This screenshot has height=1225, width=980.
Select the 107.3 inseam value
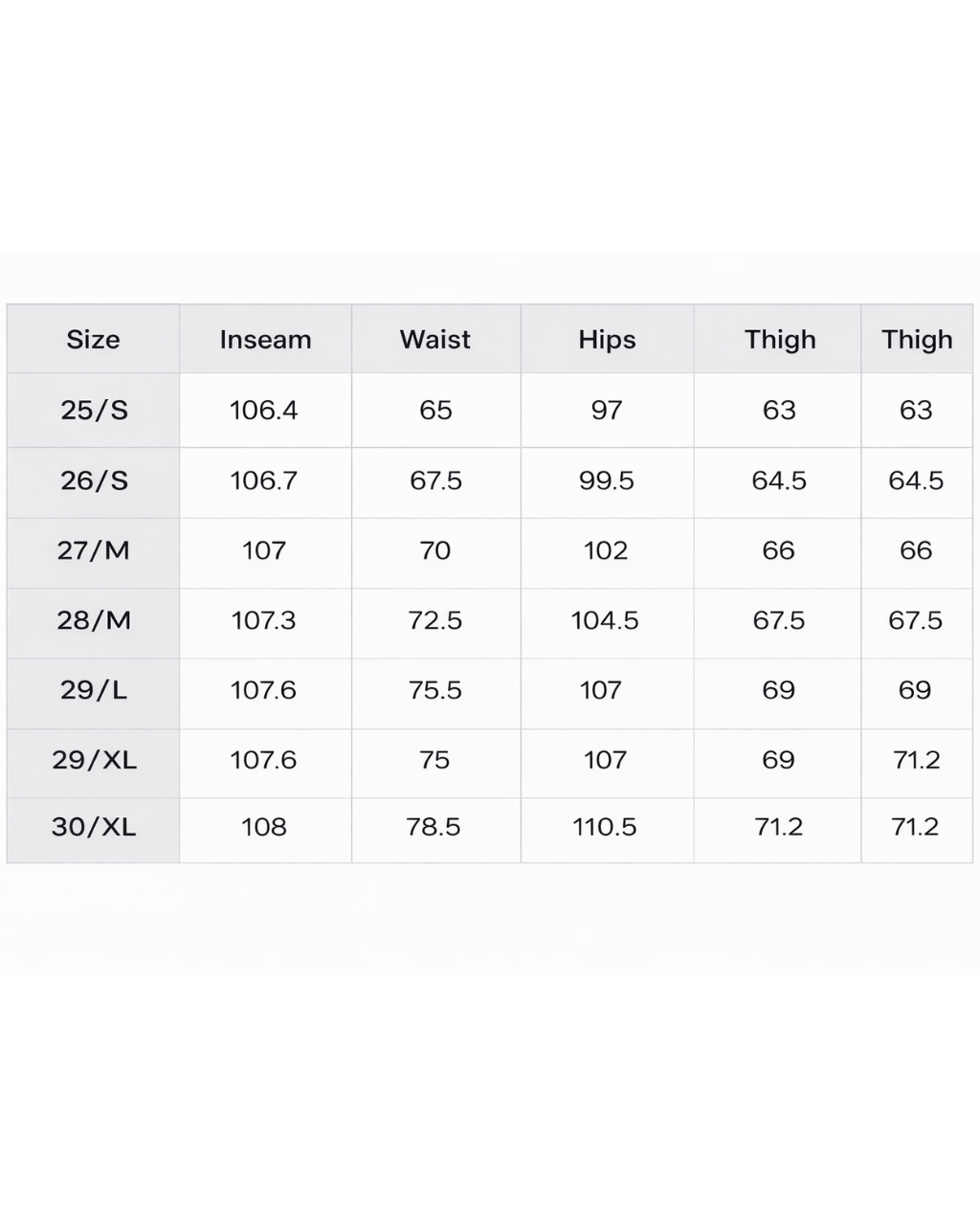(x=264, y=620)
